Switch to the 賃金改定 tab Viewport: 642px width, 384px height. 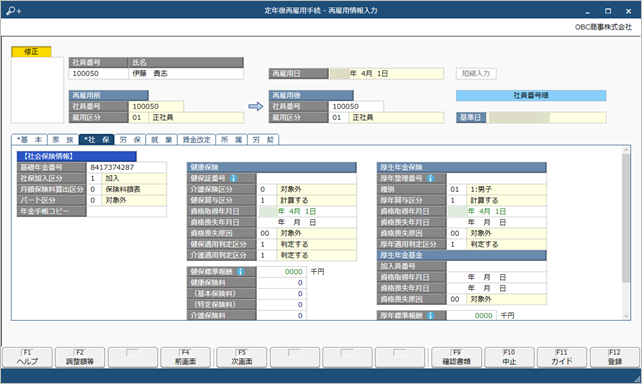pyautogui.click(x=197, y=140)
